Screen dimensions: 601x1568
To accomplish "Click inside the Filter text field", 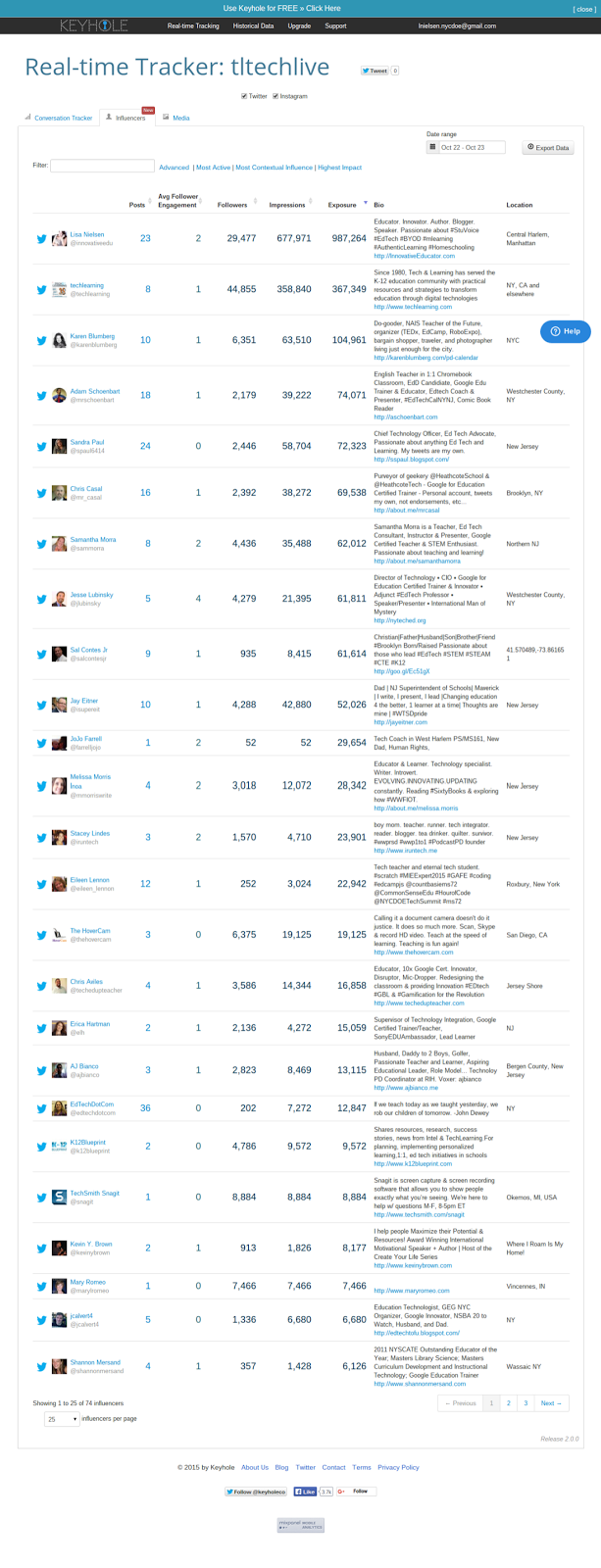I will click(102, 166).
